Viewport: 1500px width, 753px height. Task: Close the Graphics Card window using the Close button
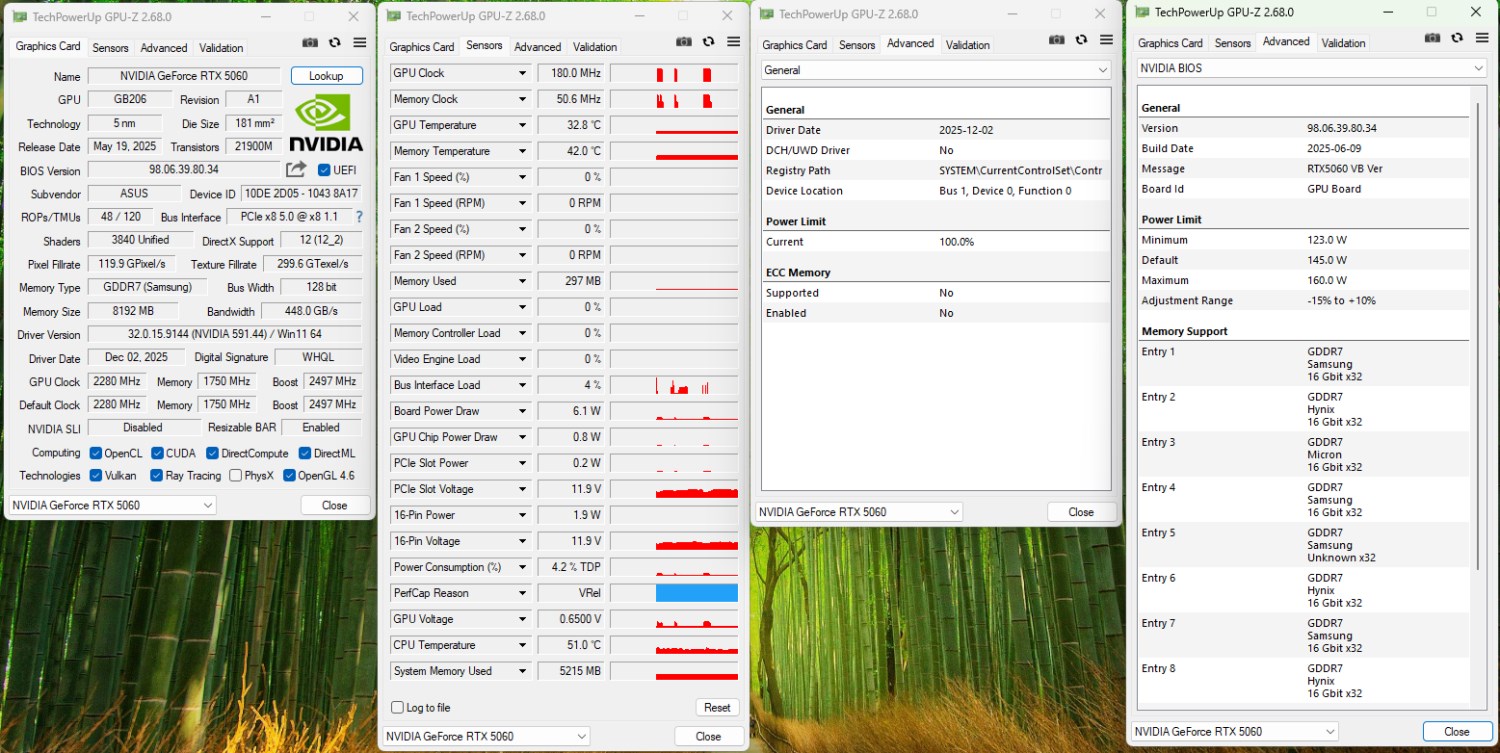(334, 505)
